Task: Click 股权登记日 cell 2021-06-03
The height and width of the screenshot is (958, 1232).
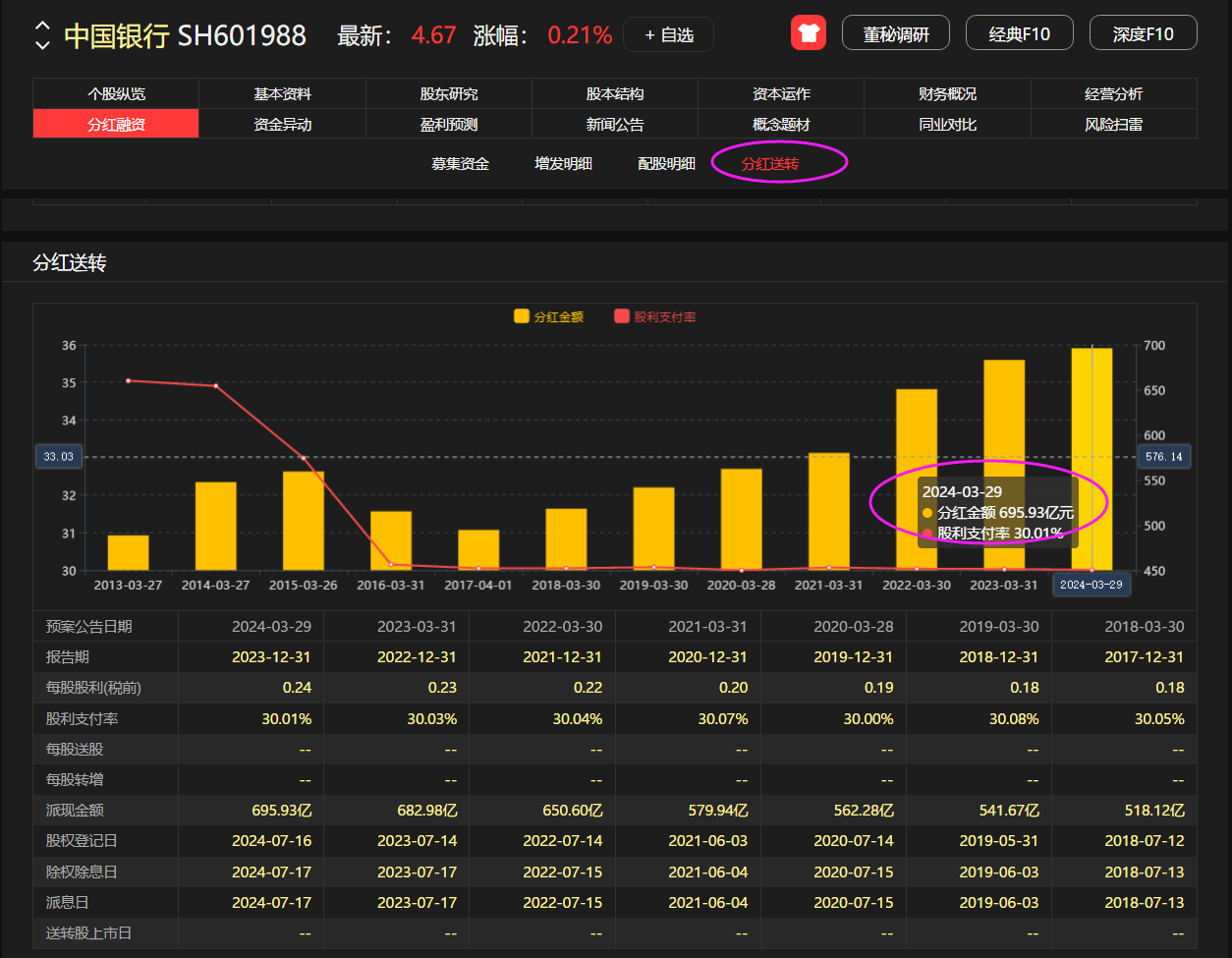Action: click(708, 840)
